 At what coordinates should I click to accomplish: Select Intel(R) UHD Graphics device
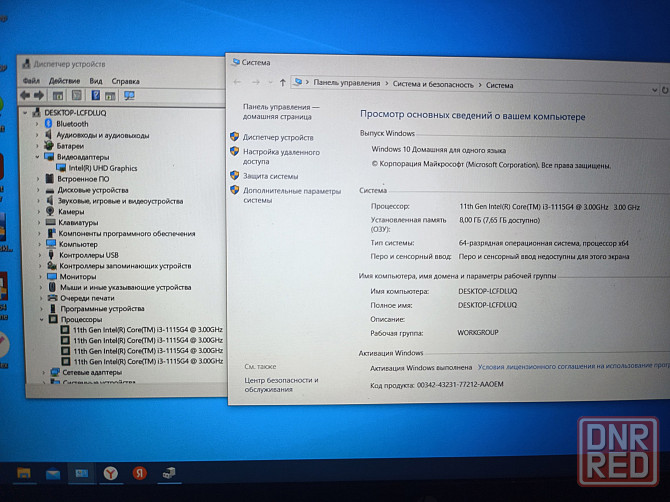[103, 168]
